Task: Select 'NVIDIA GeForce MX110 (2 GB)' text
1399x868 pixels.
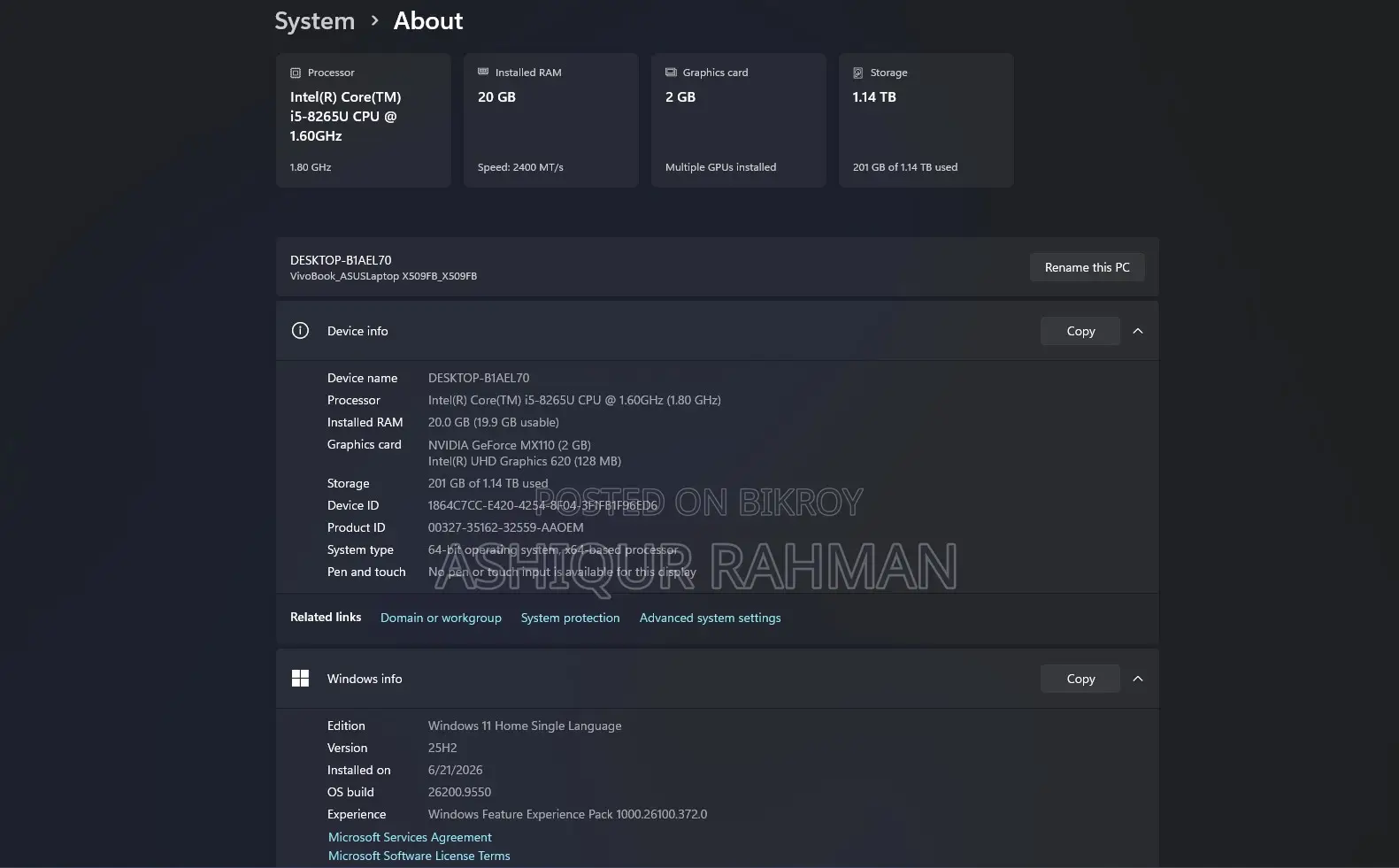Action: [510, 445]
